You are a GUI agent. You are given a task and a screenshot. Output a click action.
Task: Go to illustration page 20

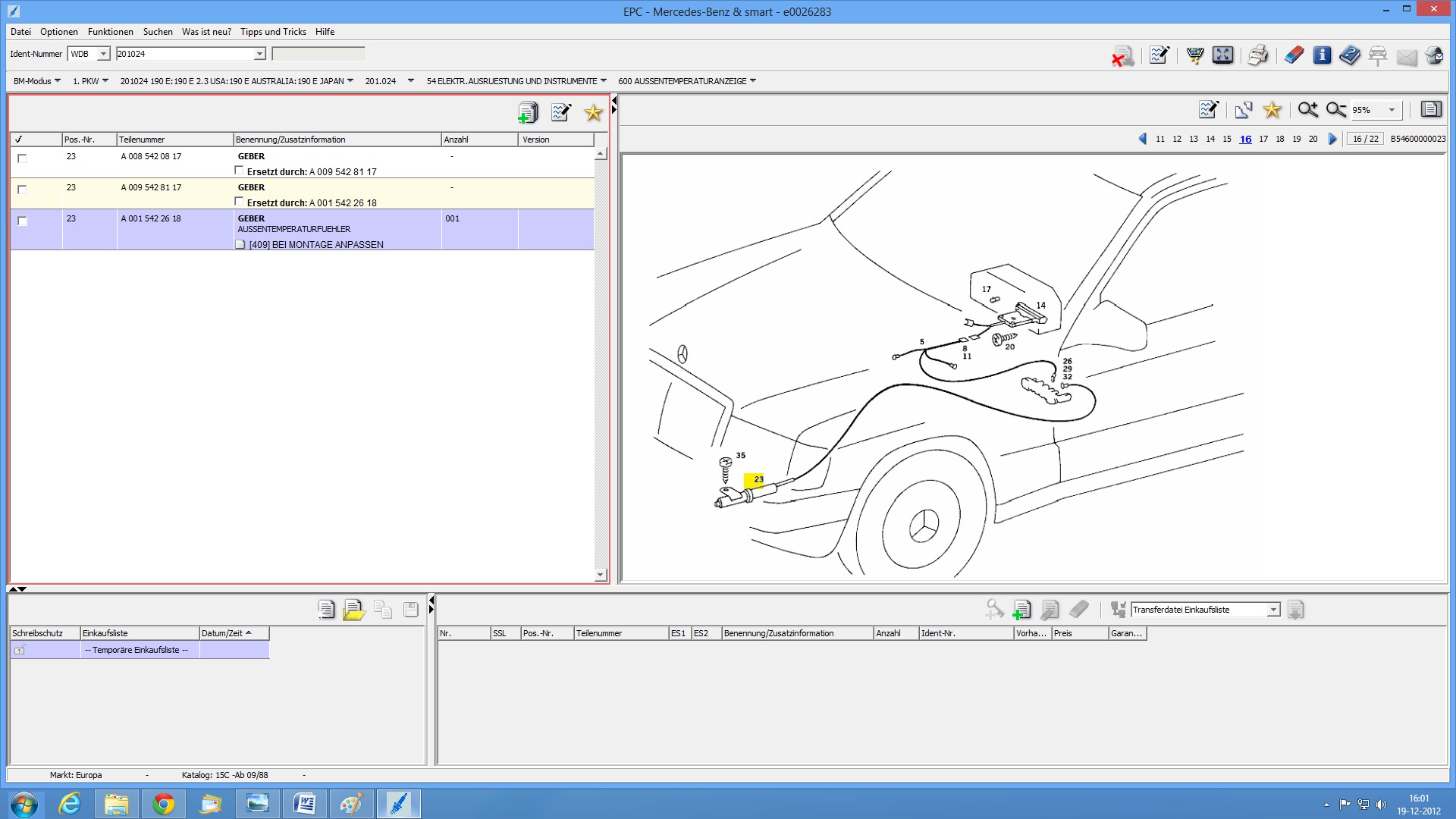[1313, 139]
